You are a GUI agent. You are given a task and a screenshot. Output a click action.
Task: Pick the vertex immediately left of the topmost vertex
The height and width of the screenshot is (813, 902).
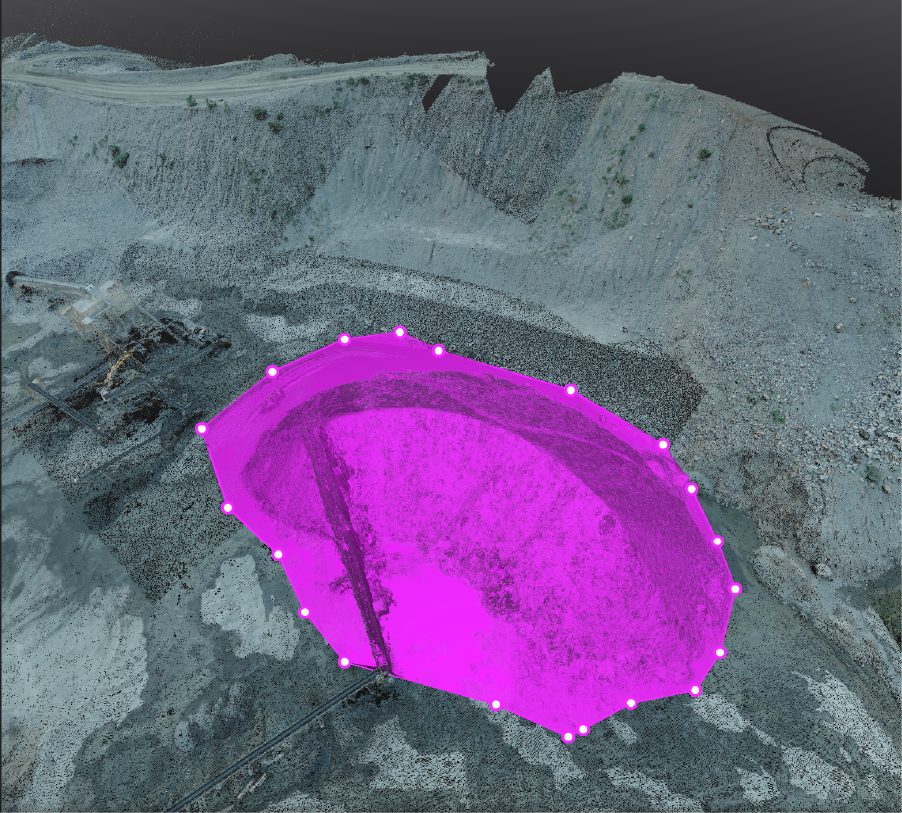point(344,339)
